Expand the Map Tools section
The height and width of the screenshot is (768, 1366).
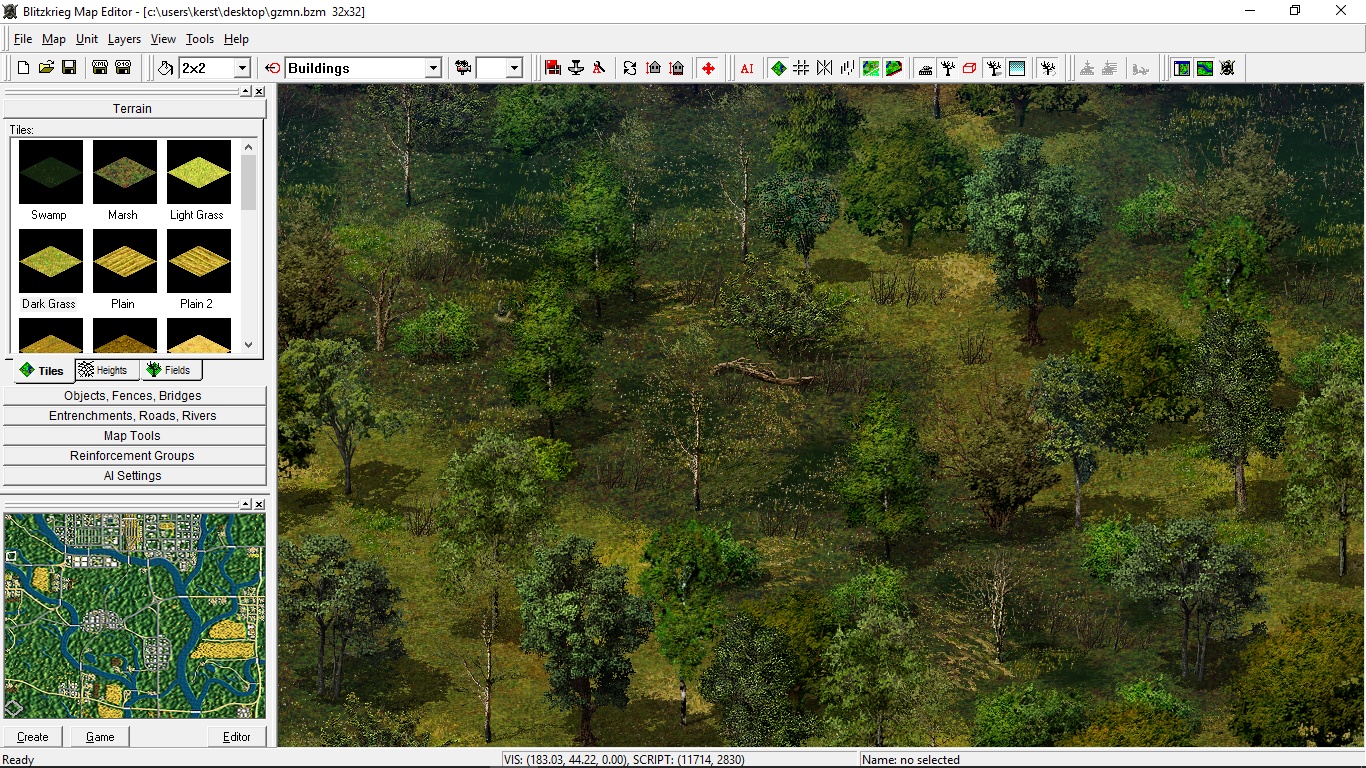[135, 436]
